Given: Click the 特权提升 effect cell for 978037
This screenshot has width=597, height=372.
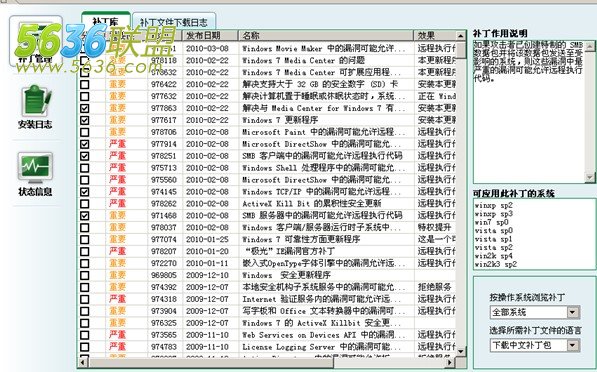Looking at the screenshot, I should [x=434, y=227].
